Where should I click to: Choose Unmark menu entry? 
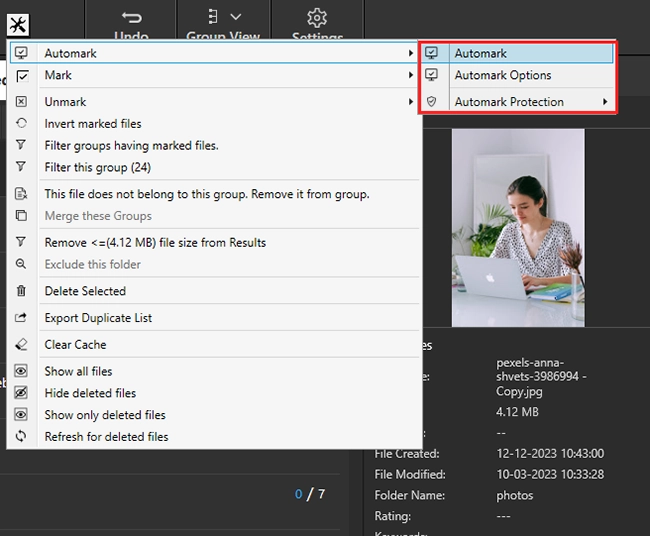click(x=214, y=102)
